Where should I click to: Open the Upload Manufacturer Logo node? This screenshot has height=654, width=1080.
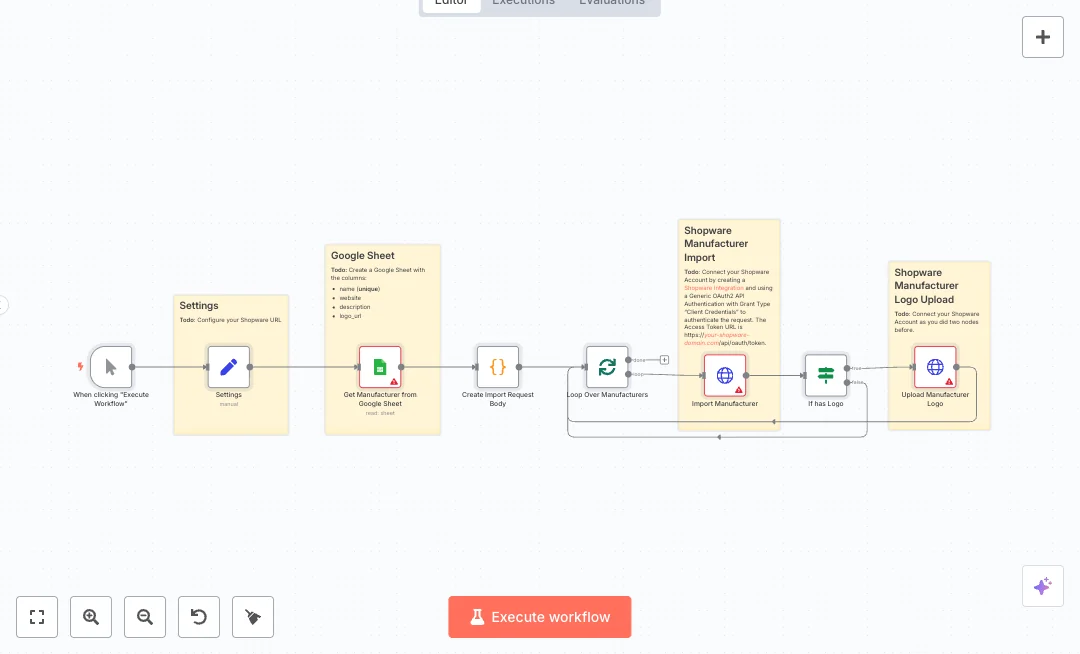pyautogui.click(x=935, y=367)
